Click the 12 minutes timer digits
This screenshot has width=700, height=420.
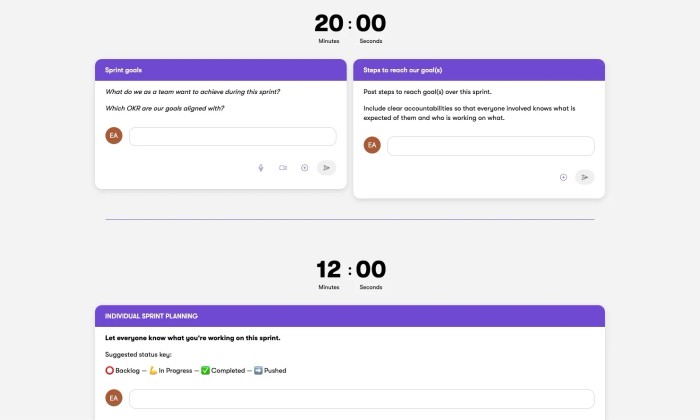[x=329, y=270]
